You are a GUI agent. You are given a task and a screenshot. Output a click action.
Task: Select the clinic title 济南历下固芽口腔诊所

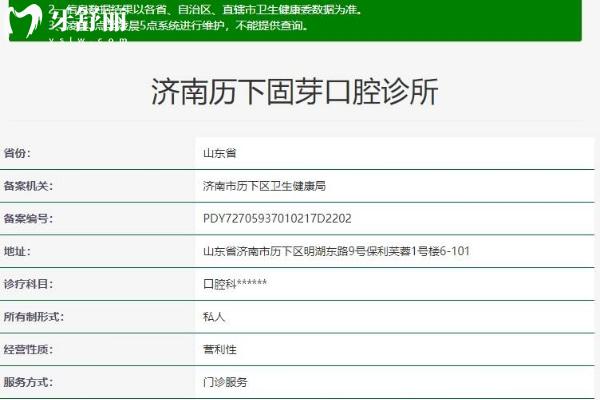tap(295, 91)
